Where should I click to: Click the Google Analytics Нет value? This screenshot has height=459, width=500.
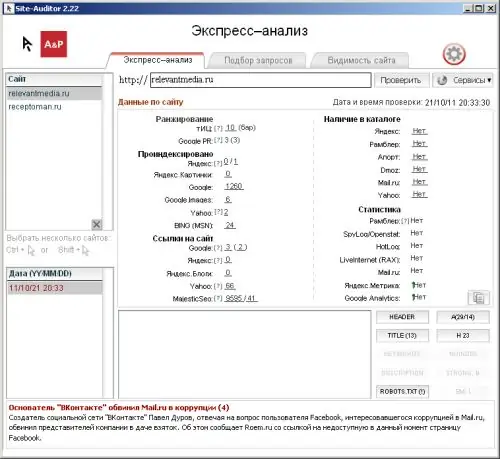(x=419, y=297)
